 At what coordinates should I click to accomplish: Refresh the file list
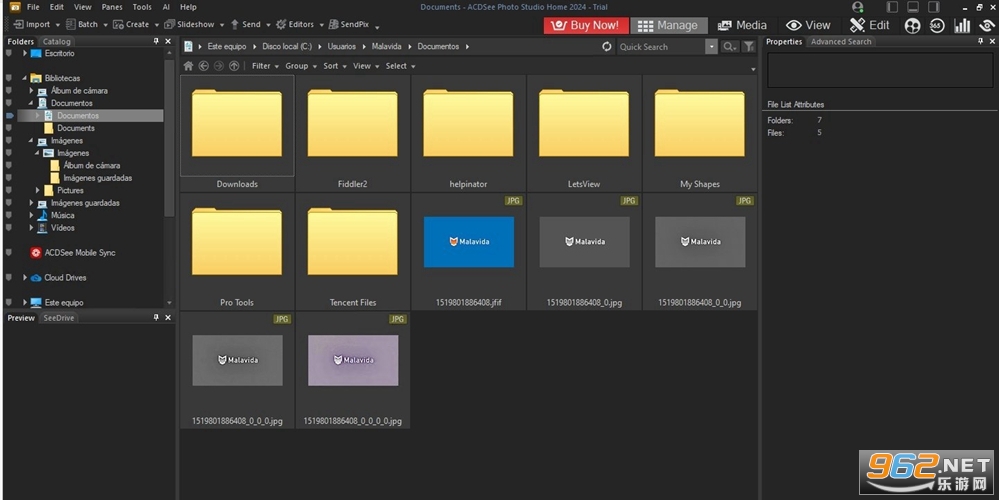pos(607,46)
